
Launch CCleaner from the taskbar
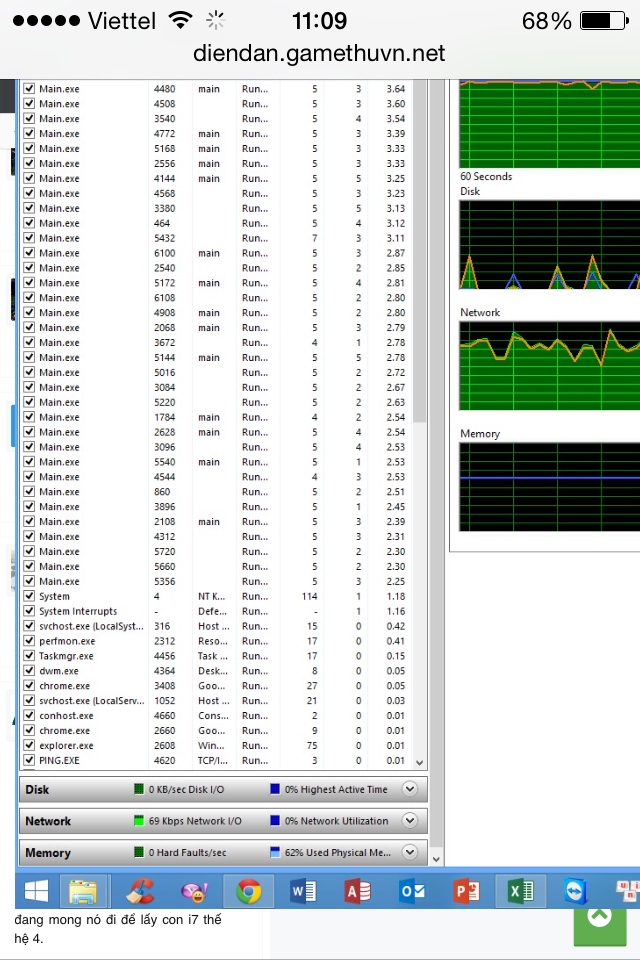(x=140, y=890)
